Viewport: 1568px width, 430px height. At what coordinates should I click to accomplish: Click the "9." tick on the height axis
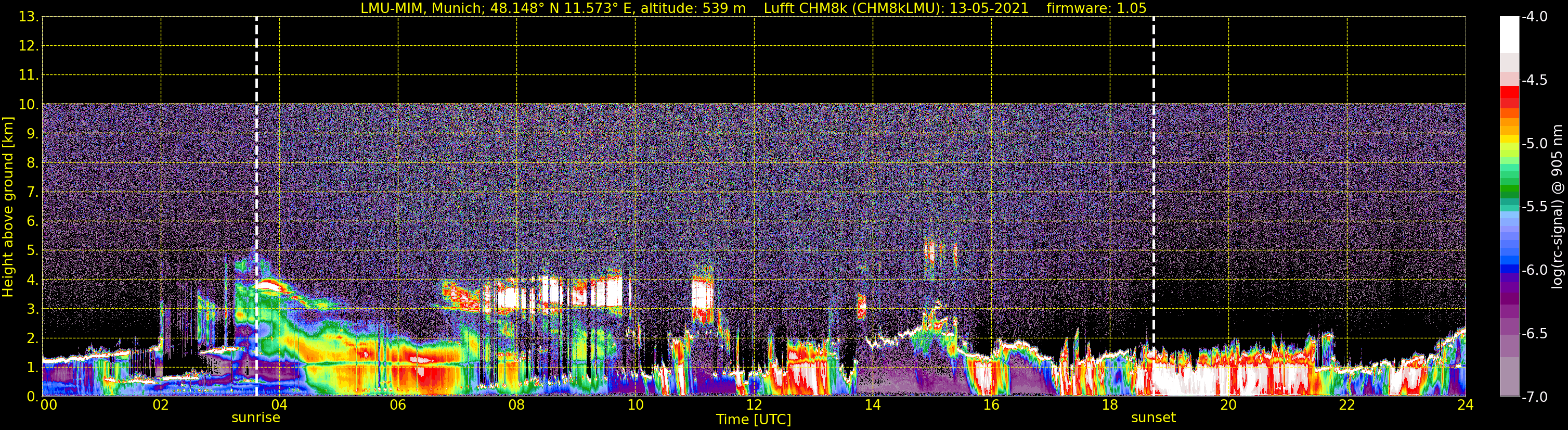click(32, 134)
